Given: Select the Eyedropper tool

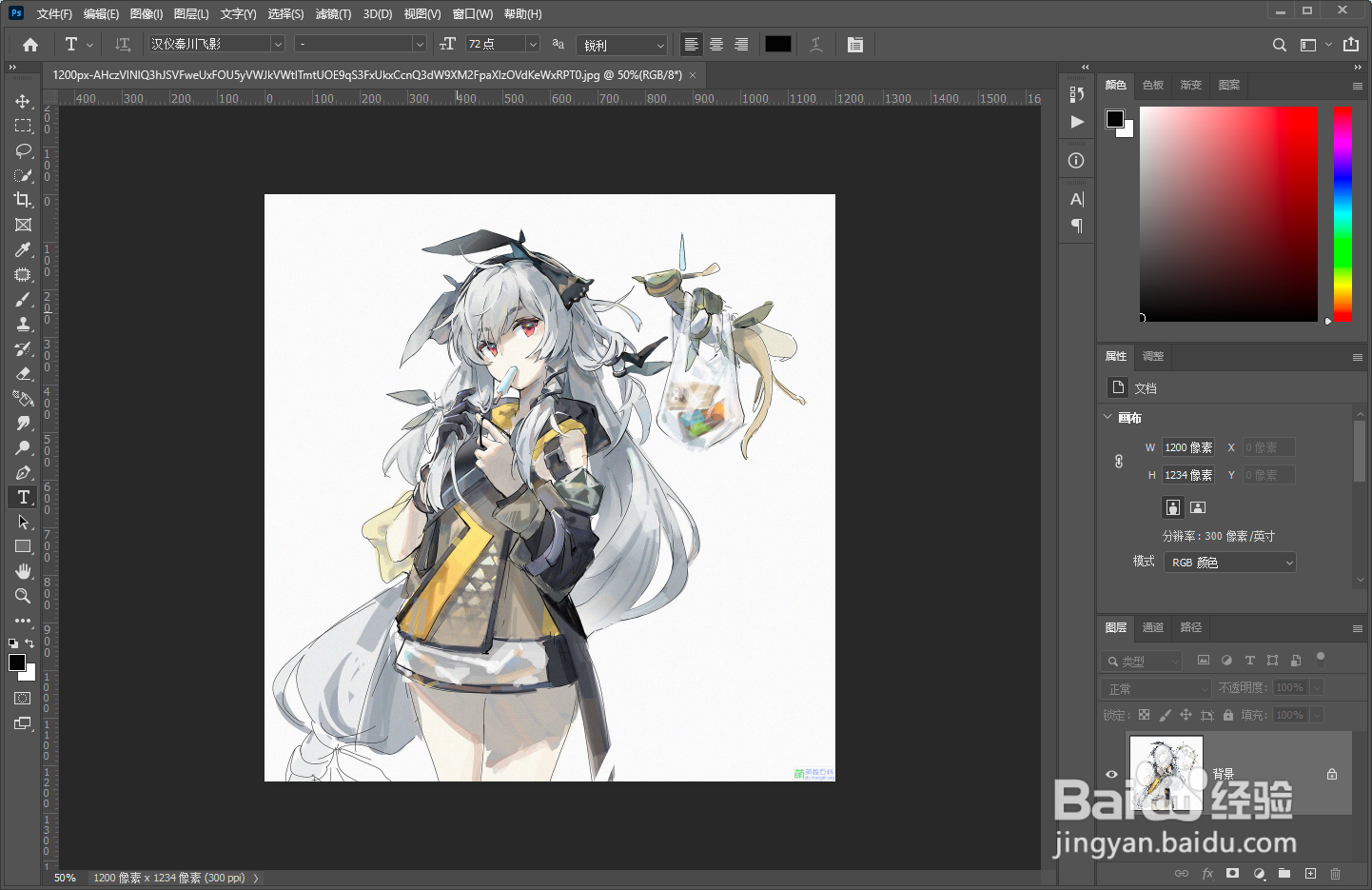Looking at the screenshot, I should 23,249.
